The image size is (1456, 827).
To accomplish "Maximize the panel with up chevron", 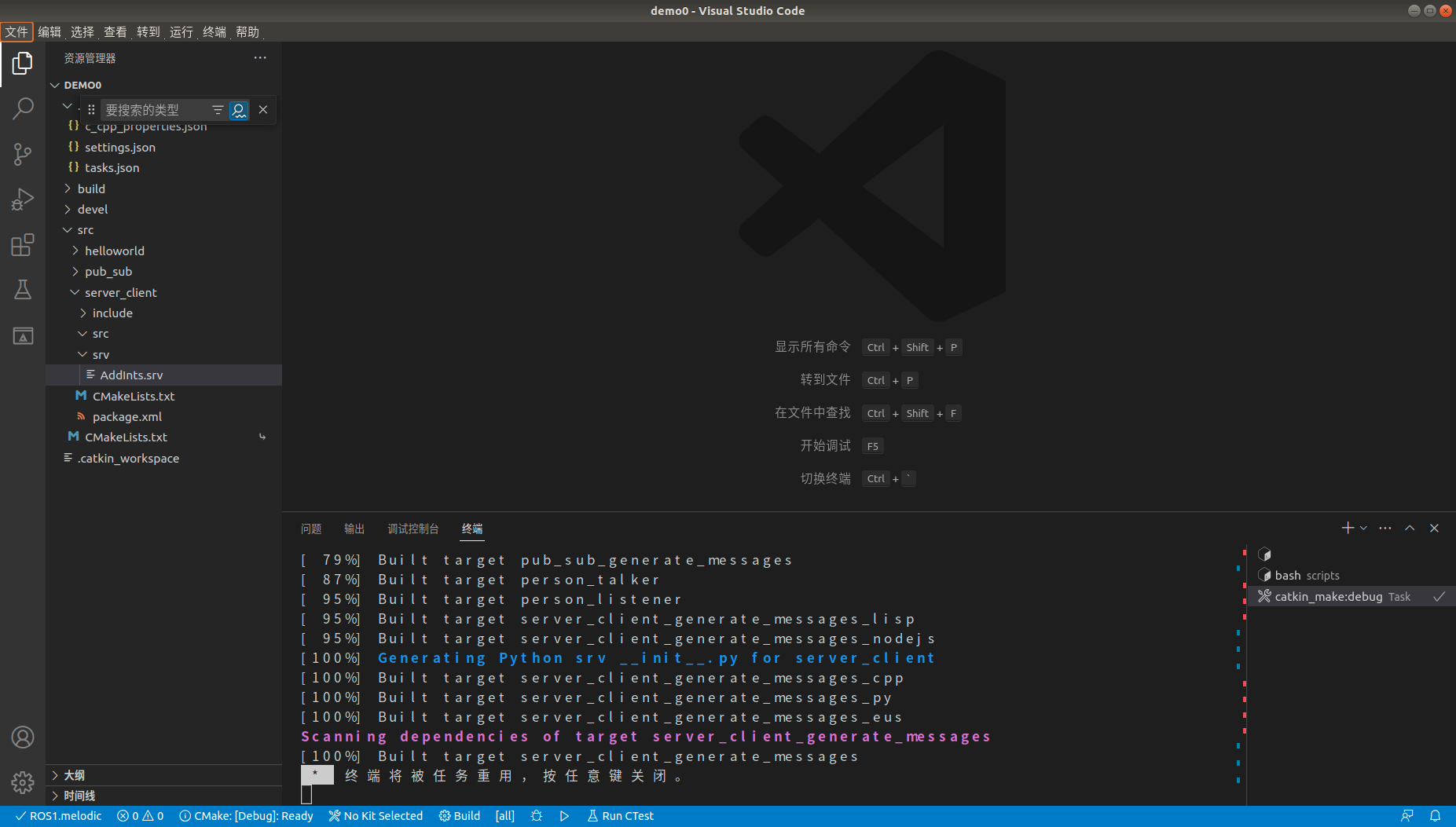I will (1410, 528).
